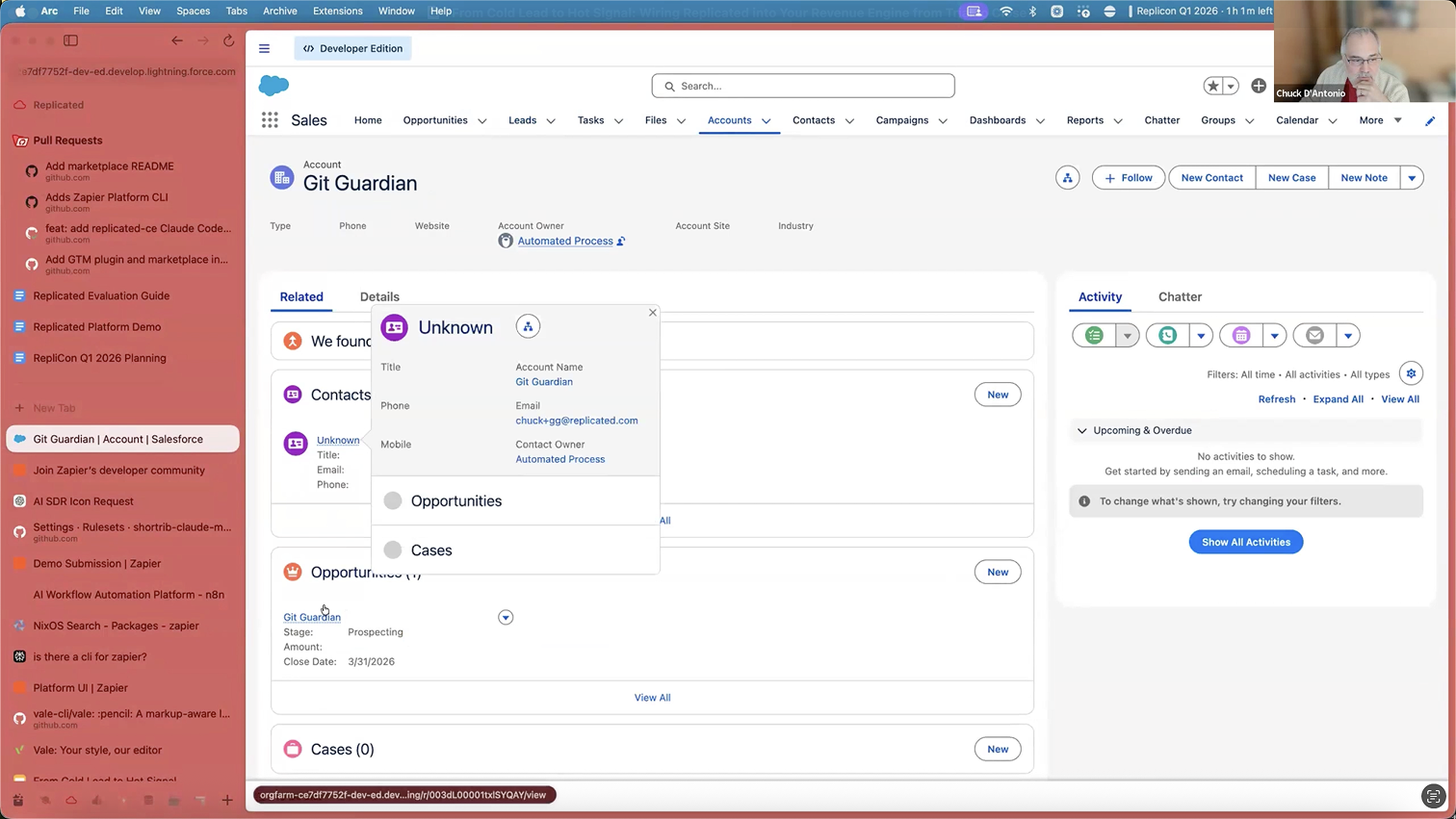Click the edit navigation pencil icon

(1430, 120)
